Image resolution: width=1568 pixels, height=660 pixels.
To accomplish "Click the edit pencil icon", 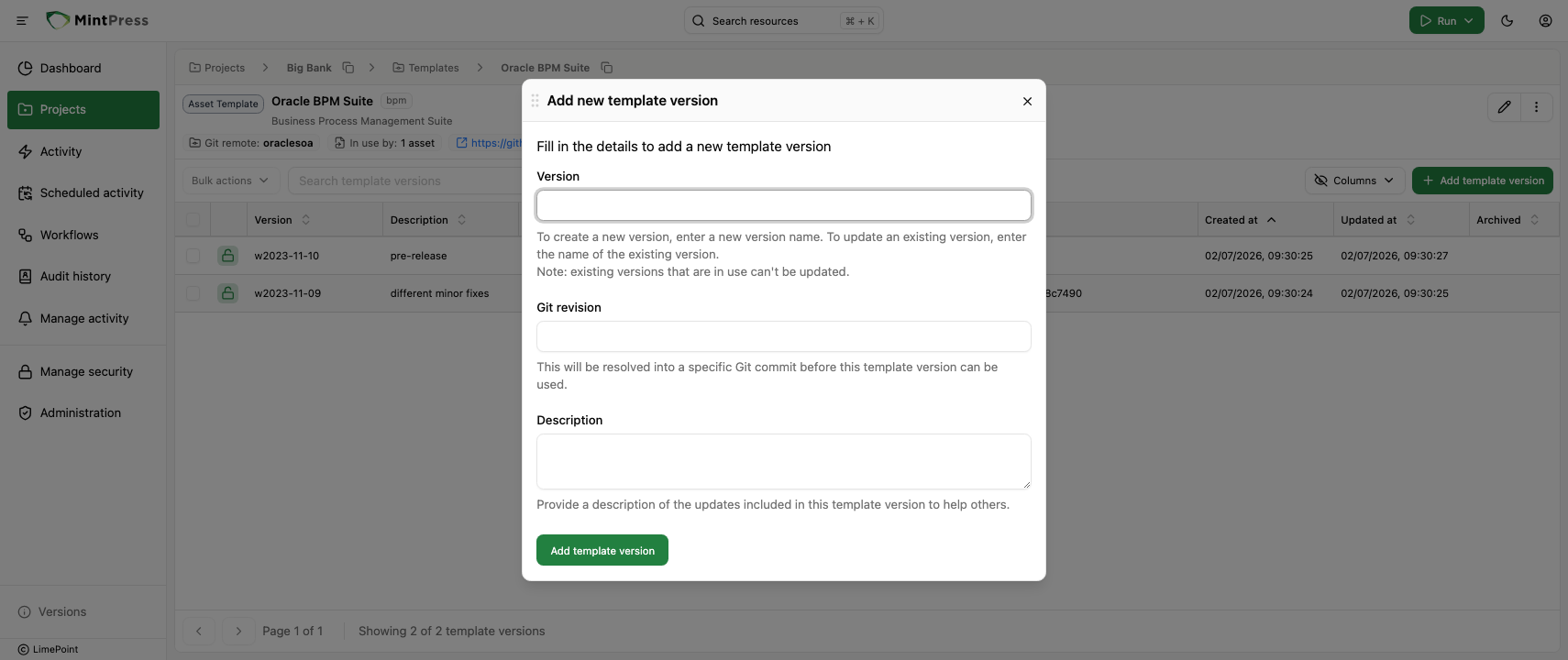I will [1504, 107].
